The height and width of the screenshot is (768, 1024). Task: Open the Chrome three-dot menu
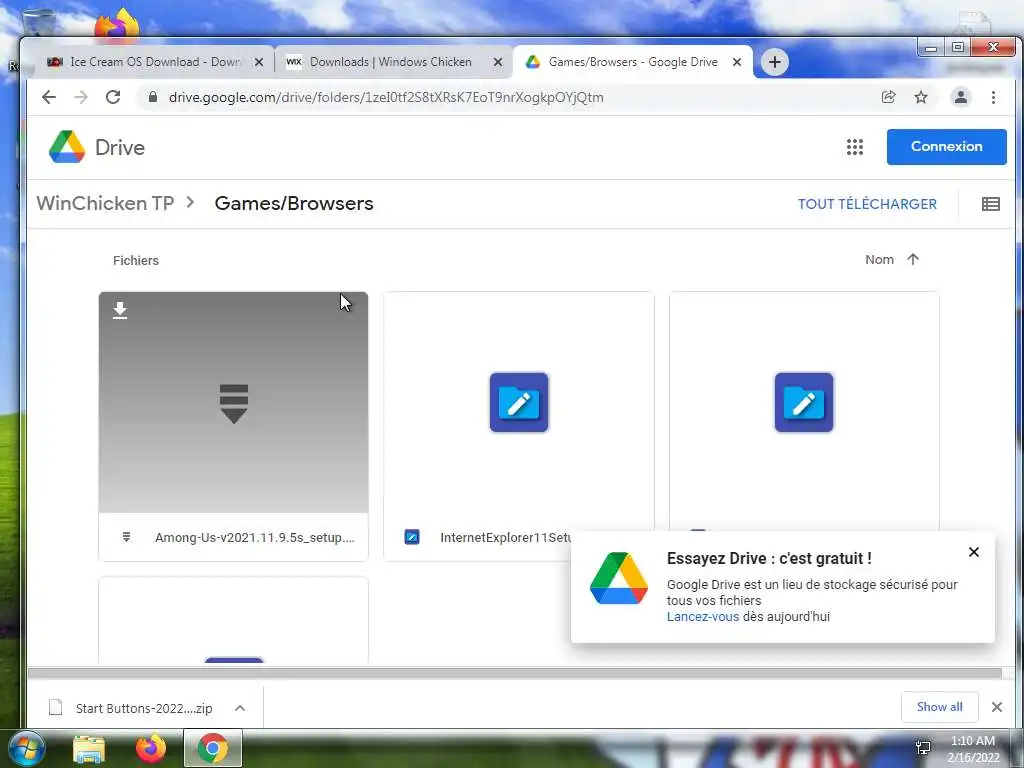click(993, 97)
